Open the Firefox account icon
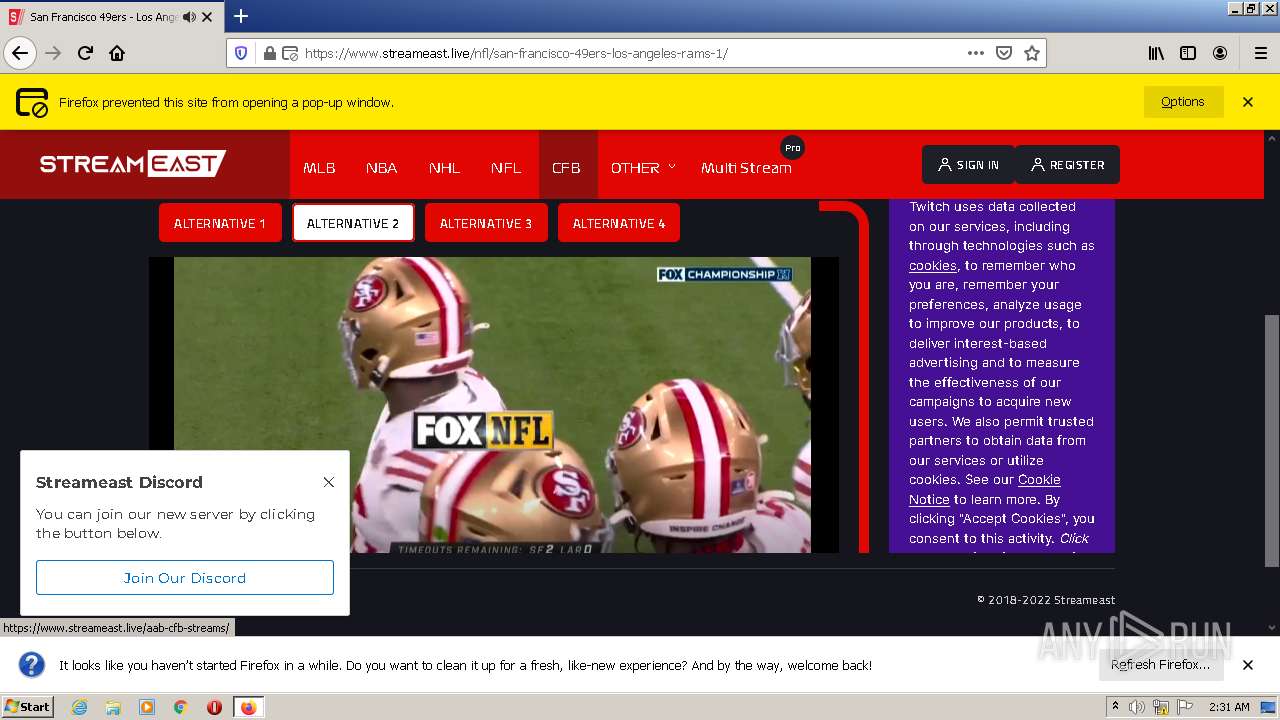The image size is (1280, 720). (x=1220, y=53)
